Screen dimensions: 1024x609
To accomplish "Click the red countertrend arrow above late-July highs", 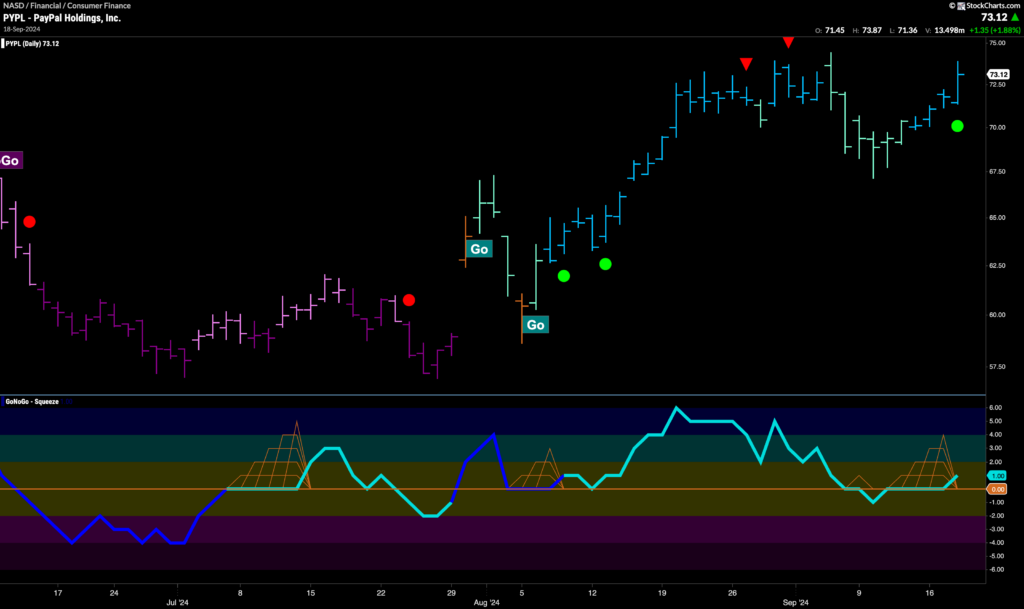I will (744, 63).
